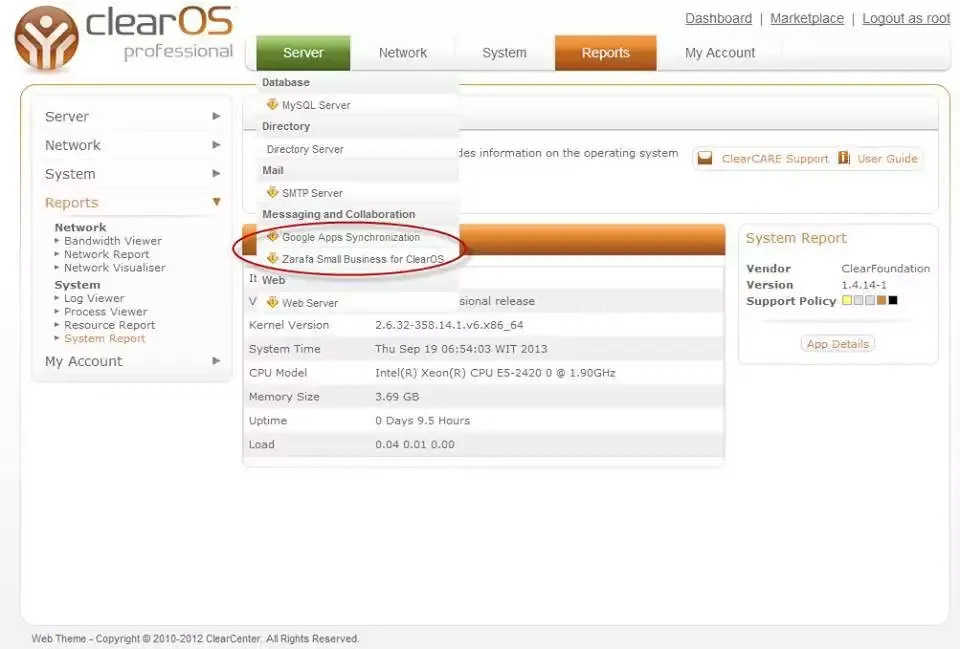Click the SMTP Server menu icon
Viewport: 960px width, 649px height.
click(x=272, y=192)
